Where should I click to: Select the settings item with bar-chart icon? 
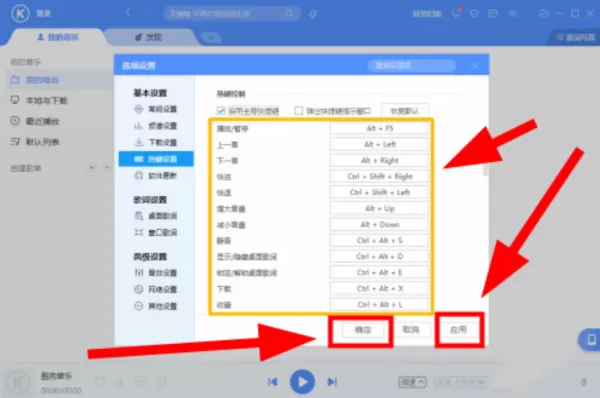[156, 126]
